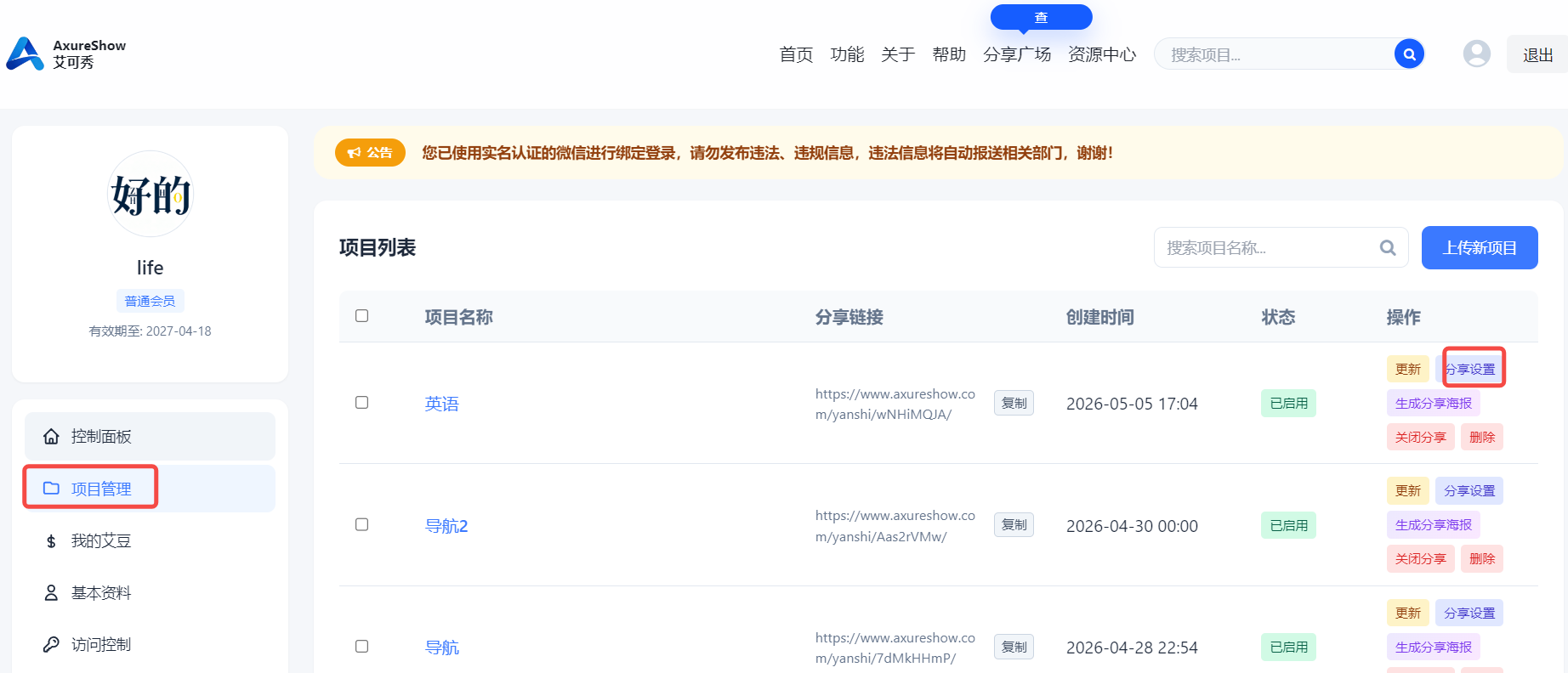Select 我的艾豆 in the sidebar
This screenshot has height=673, width=1568.
pos(150,541)
